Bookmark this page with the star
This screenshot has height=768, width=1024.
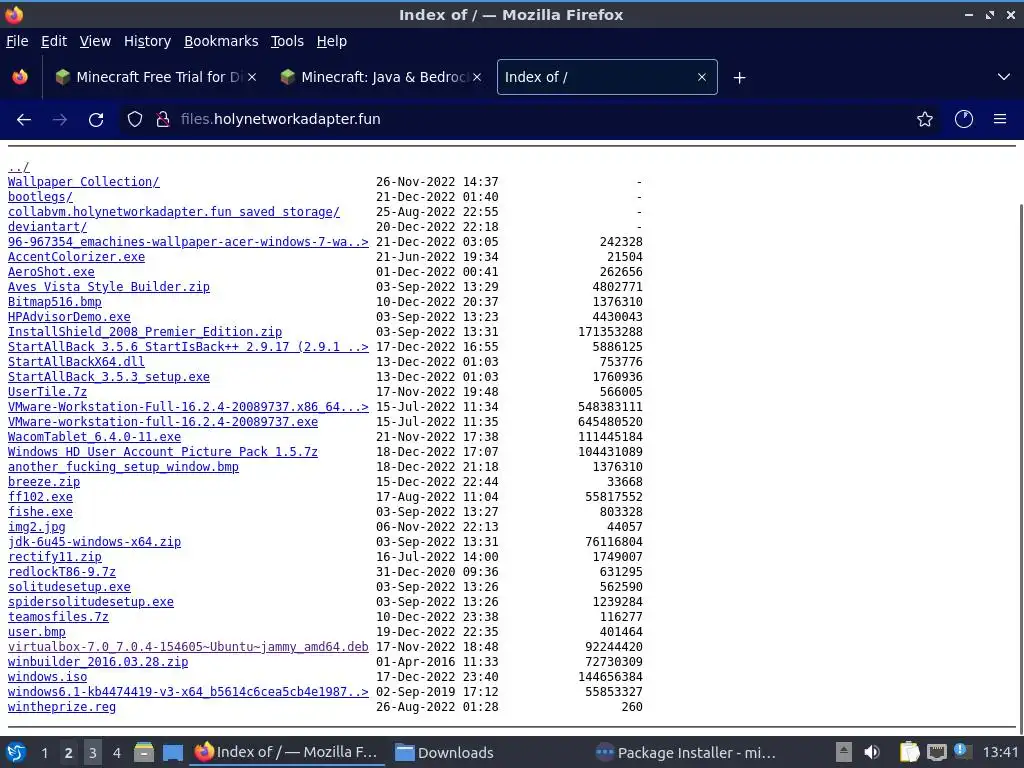coord(925,119)
